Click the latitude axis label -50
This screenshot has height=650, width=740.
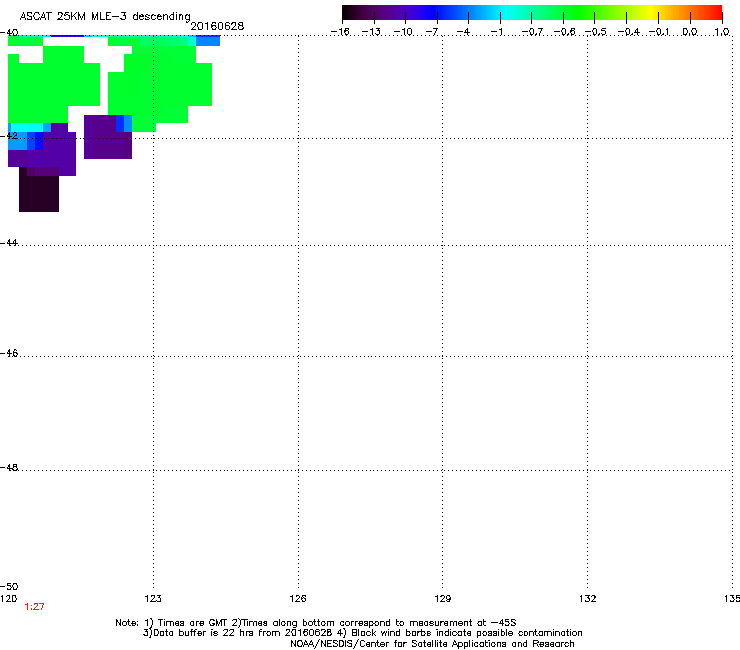[9, 586]
